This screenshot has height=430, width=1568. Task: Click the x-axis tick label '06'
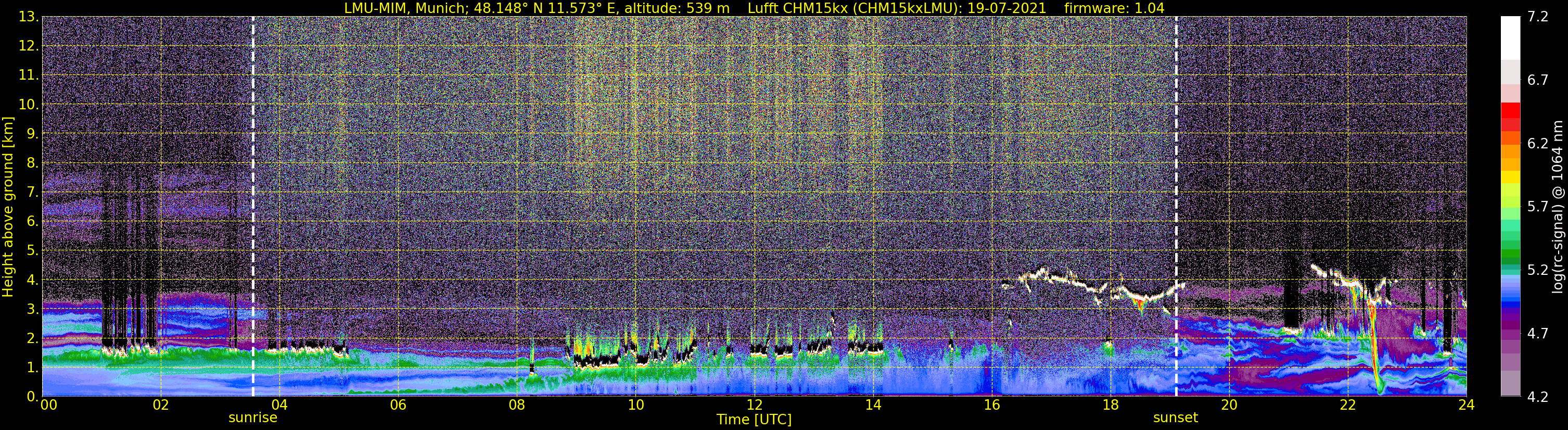398,406
